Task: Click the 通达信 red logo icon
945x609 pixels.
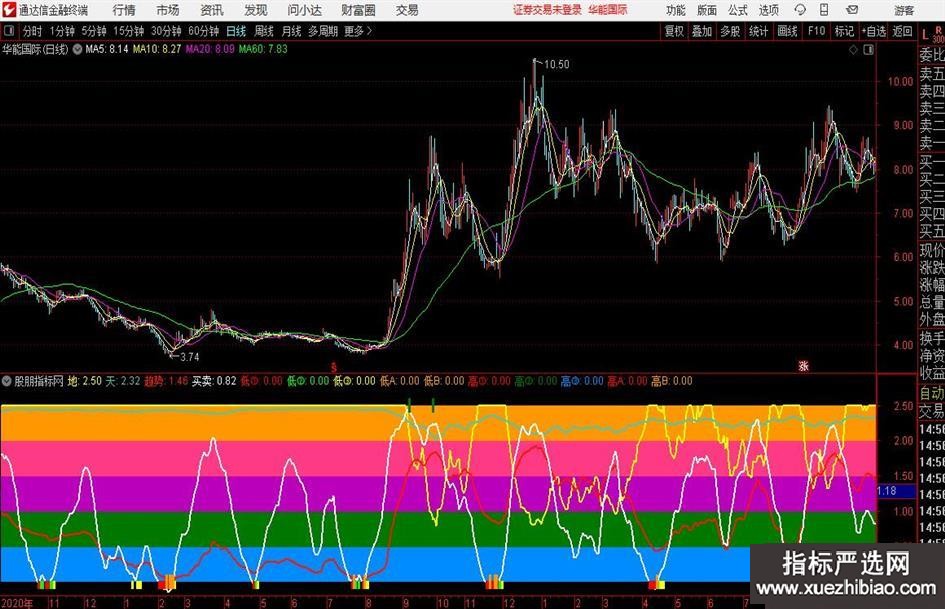Action: 9,10
